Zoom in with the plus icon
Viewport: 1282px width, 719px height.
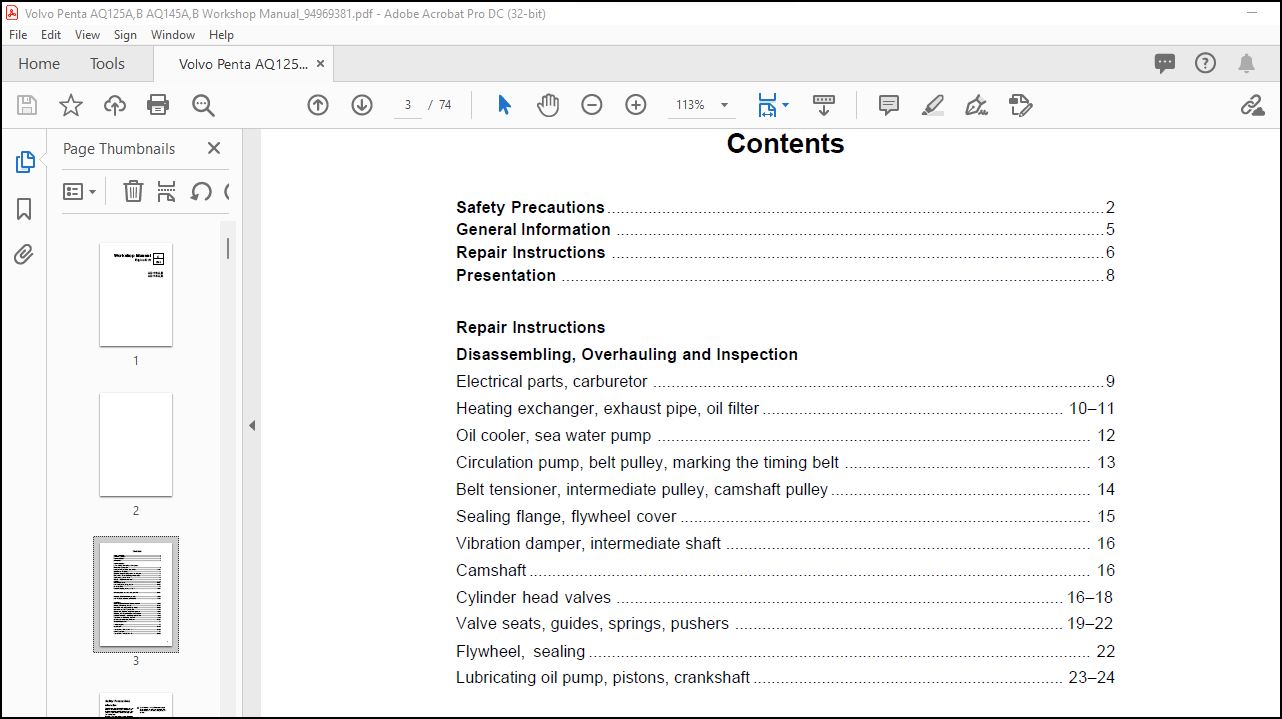point(636,105)
